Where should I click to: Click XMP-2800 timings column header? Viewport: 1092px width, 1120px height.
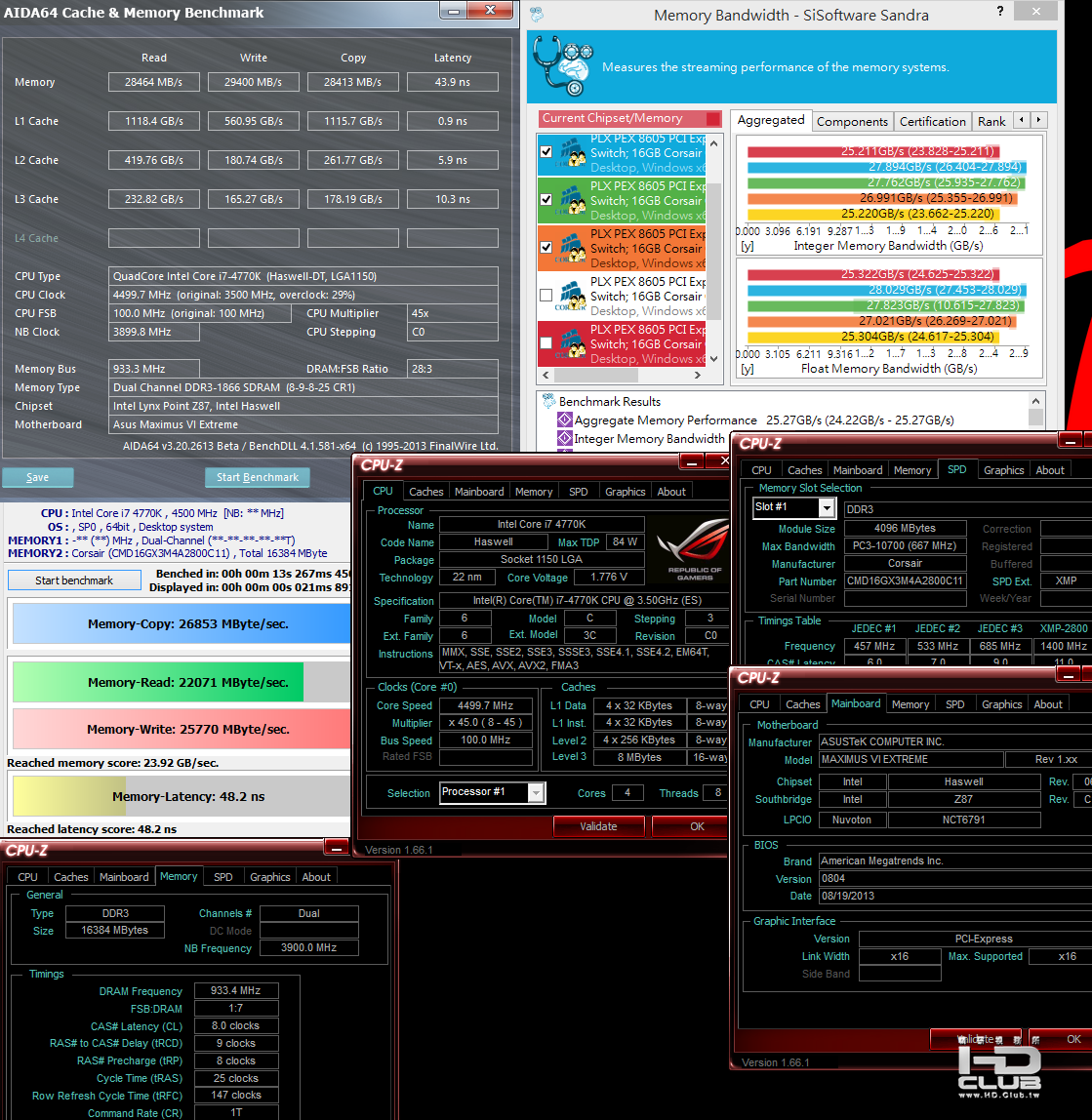[1064, 628]
